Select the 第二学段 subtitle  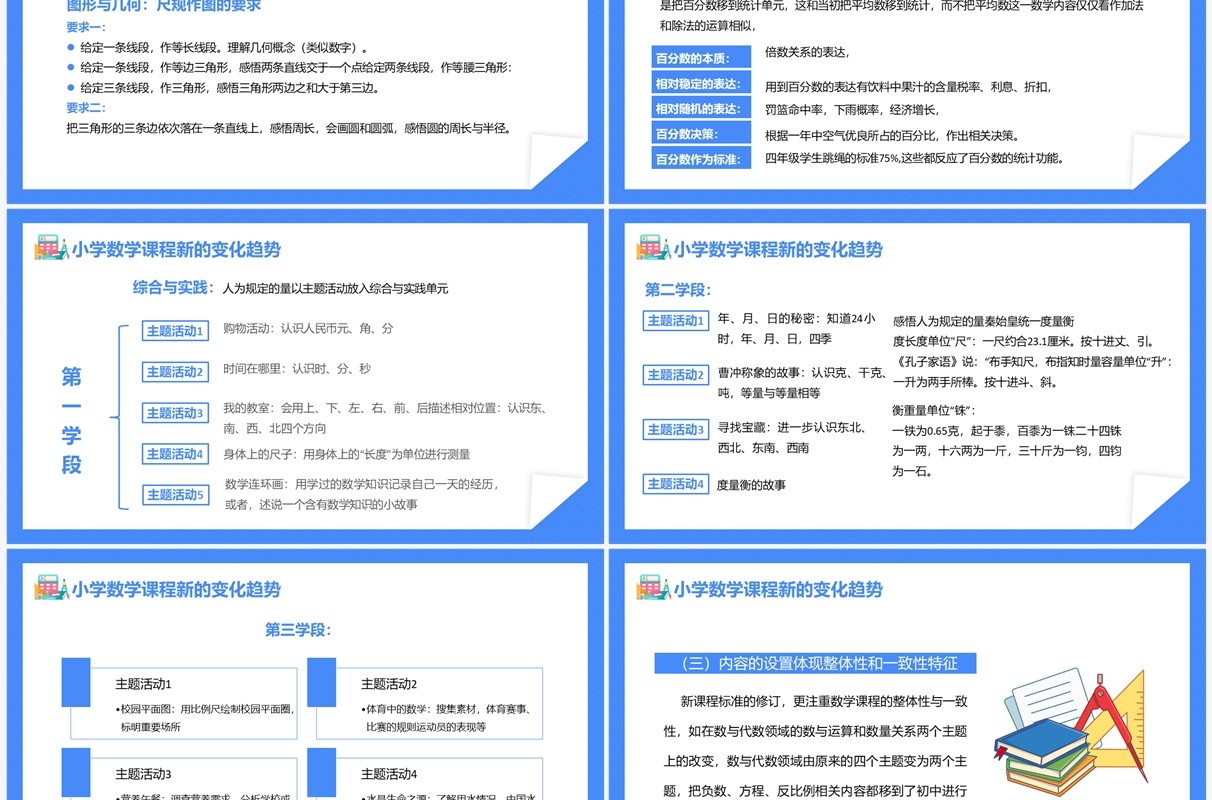click(x=678, y=289)
